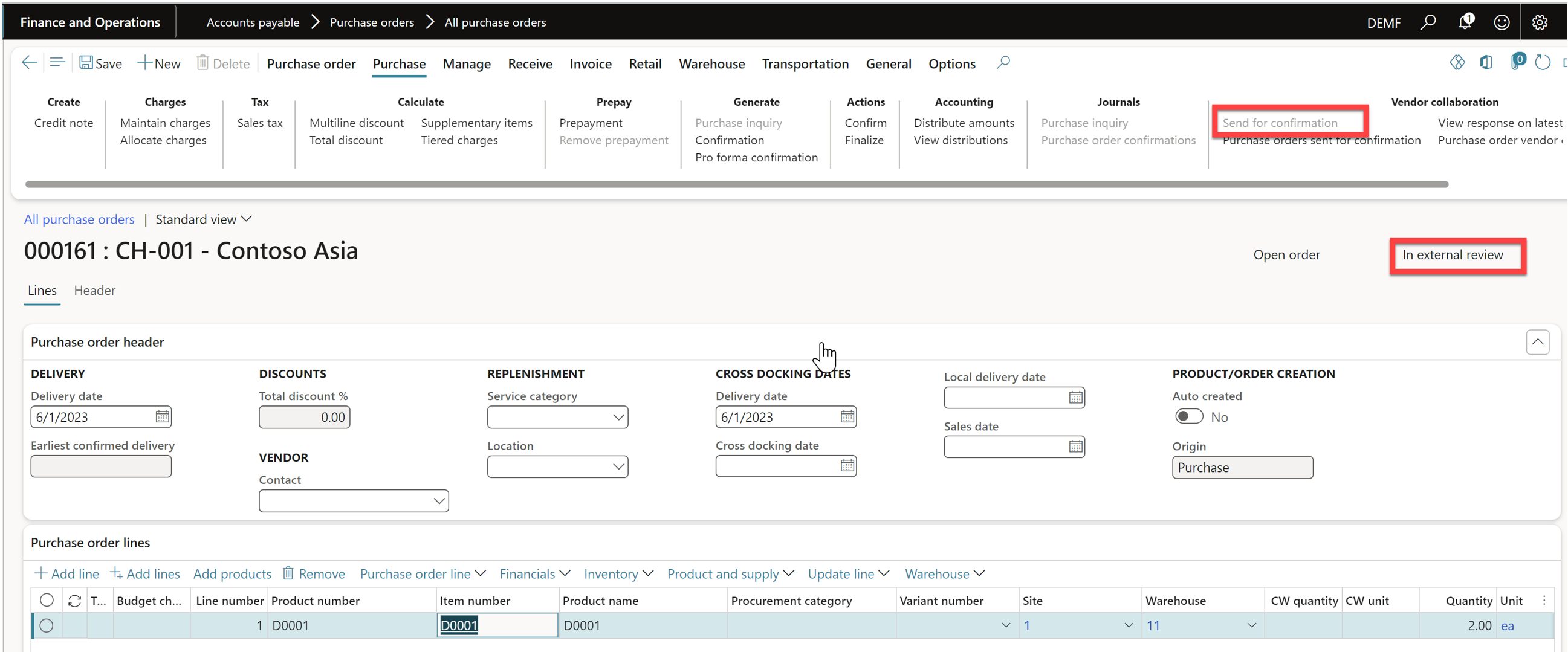
Task: Click Maintain charges button
Action: click(165, 123)
